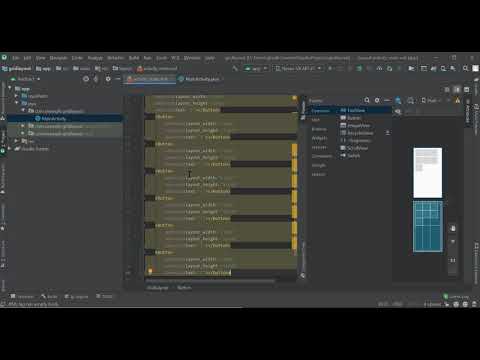480x360 pixels.
Task: Collapse the app module tree node
Action: (x=10, y=88)
